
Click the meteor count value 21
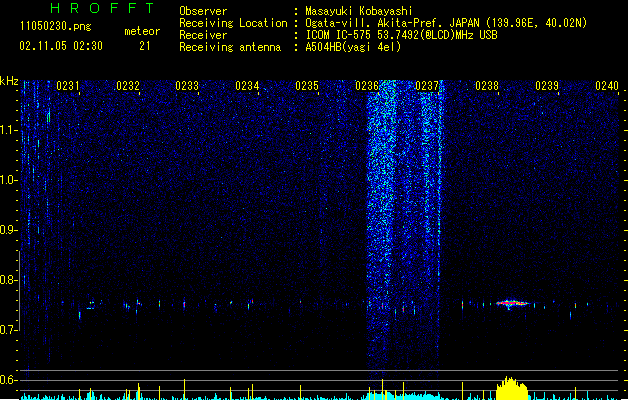point(145,46)
